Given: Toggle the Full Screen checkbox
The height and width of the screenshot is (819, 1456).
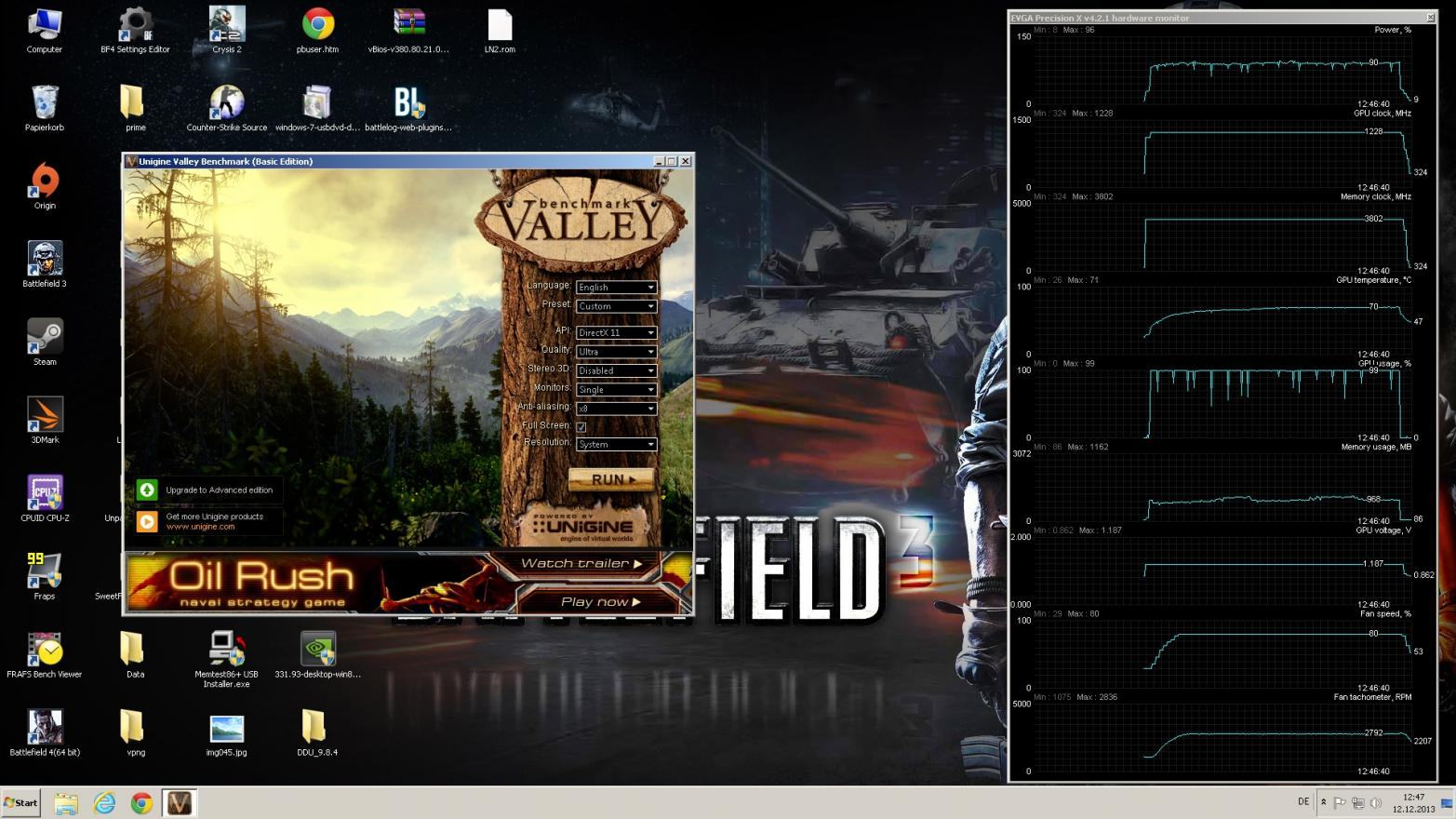Looking at the screenshot, I should click(x=581, y=426).
